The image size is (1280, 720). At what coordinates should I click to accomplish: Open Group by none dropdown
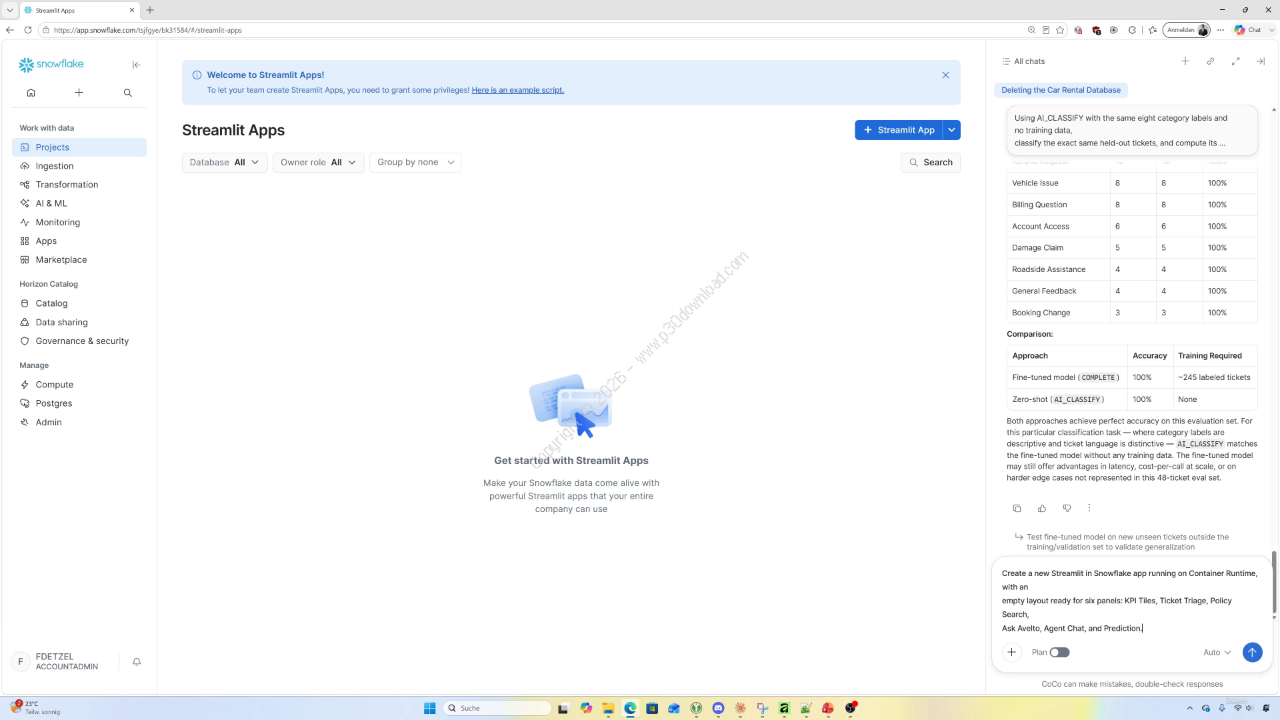415,162
